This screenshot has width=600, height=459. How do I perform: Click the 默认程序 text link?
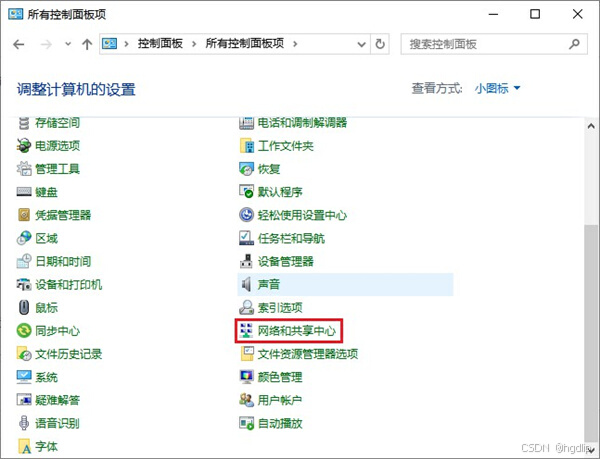[x=280, y=192]
